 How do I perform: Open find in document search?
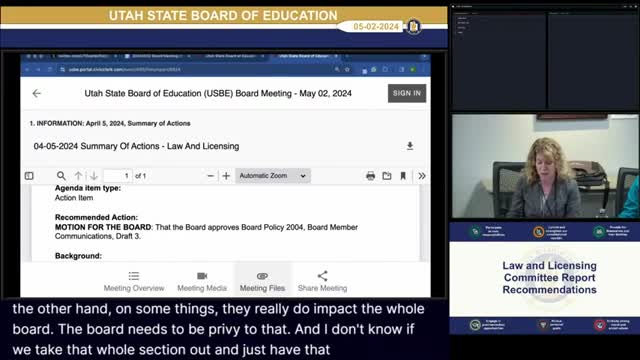(61, 176)
